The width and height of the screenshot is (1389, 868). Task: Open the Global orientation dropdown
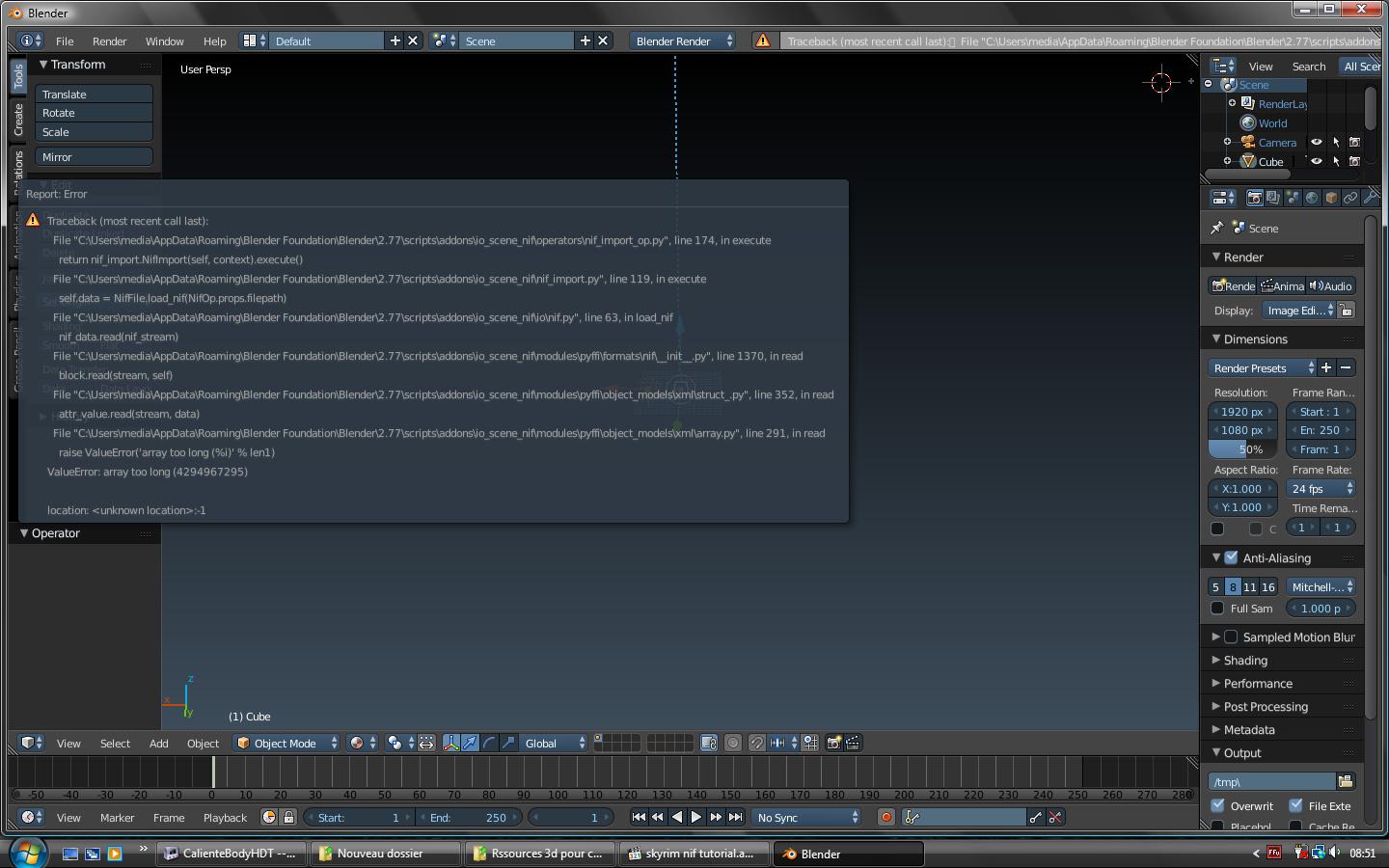point(554,743)
